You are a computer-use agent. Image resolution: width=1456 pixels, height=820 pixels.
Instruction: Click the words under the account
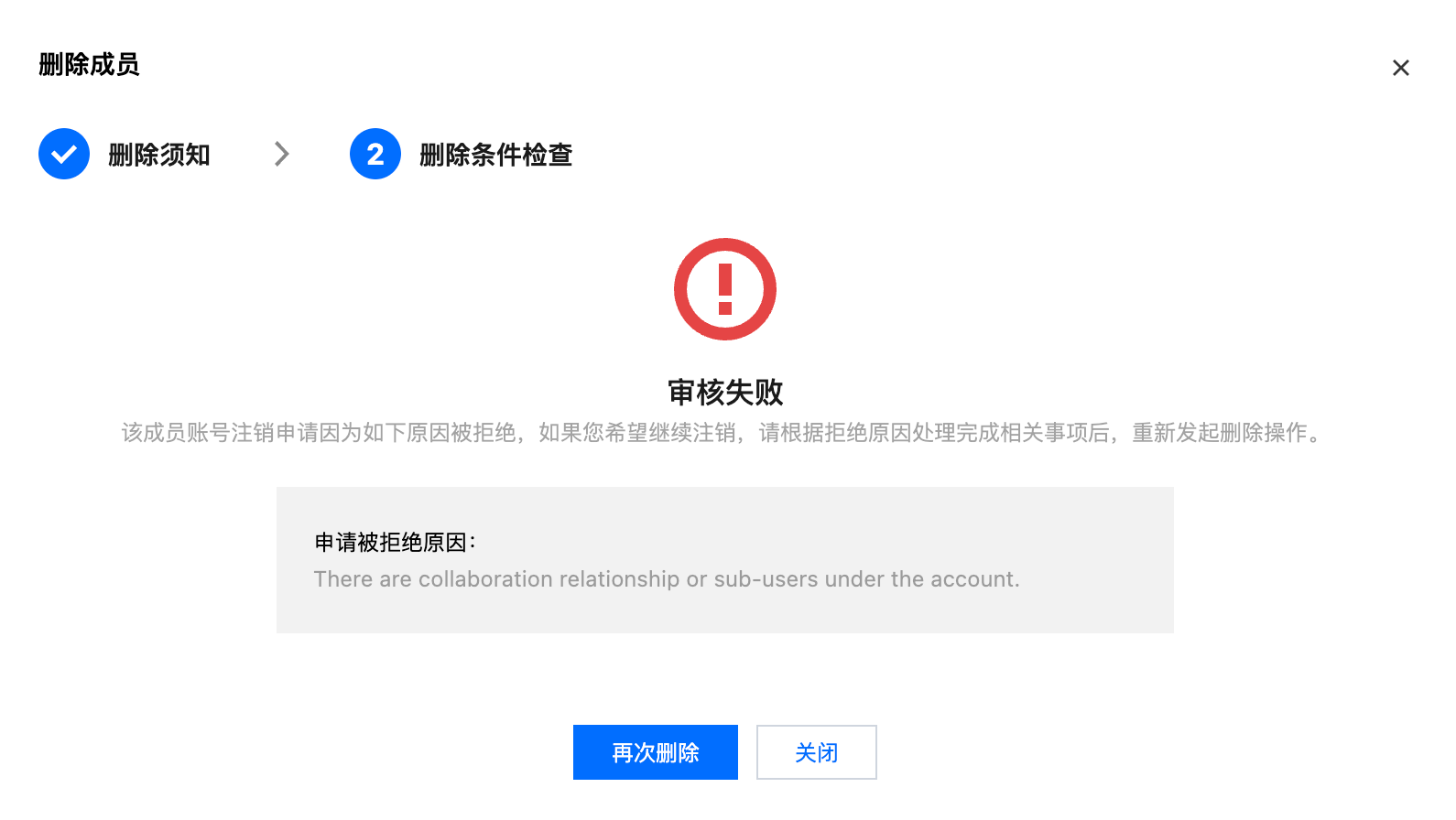tap(920, 579)
